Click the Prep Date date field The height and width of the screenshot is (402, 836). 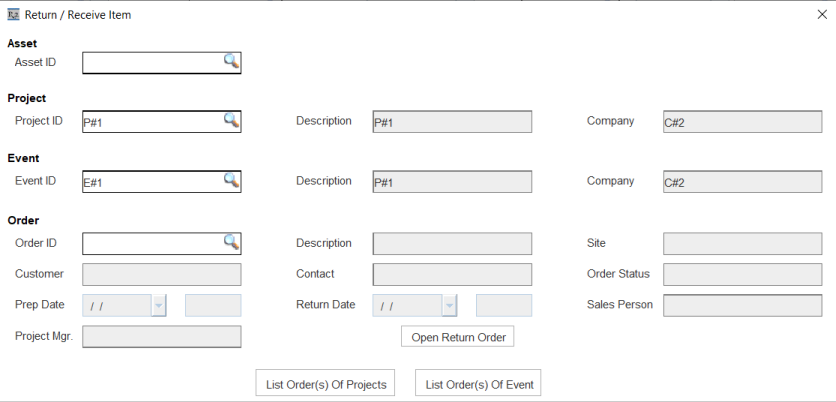(117, 305)
